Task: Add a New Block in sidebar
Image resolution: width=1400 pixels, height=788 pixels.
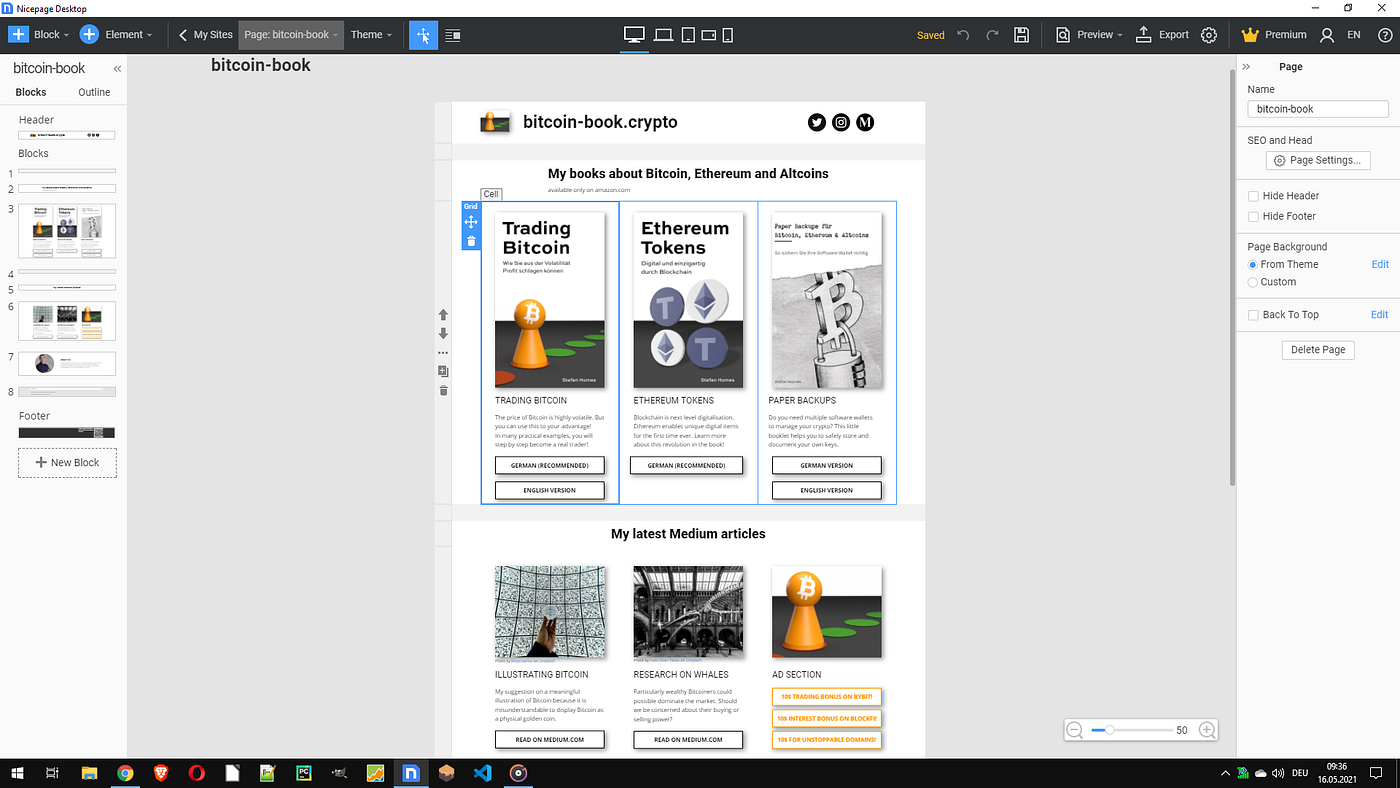Action: [67, 463]
